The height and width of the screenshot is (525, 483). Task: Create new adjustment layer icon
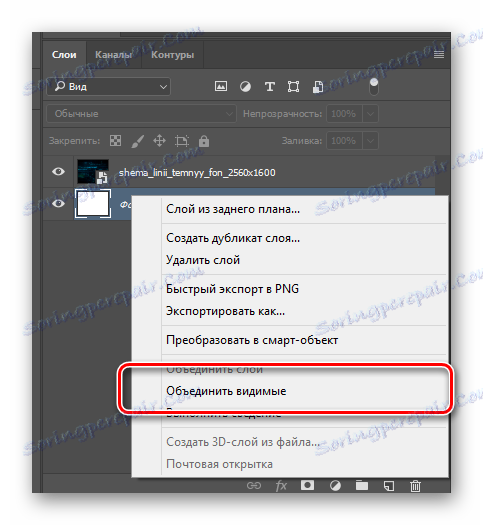[x=335, y=485]
